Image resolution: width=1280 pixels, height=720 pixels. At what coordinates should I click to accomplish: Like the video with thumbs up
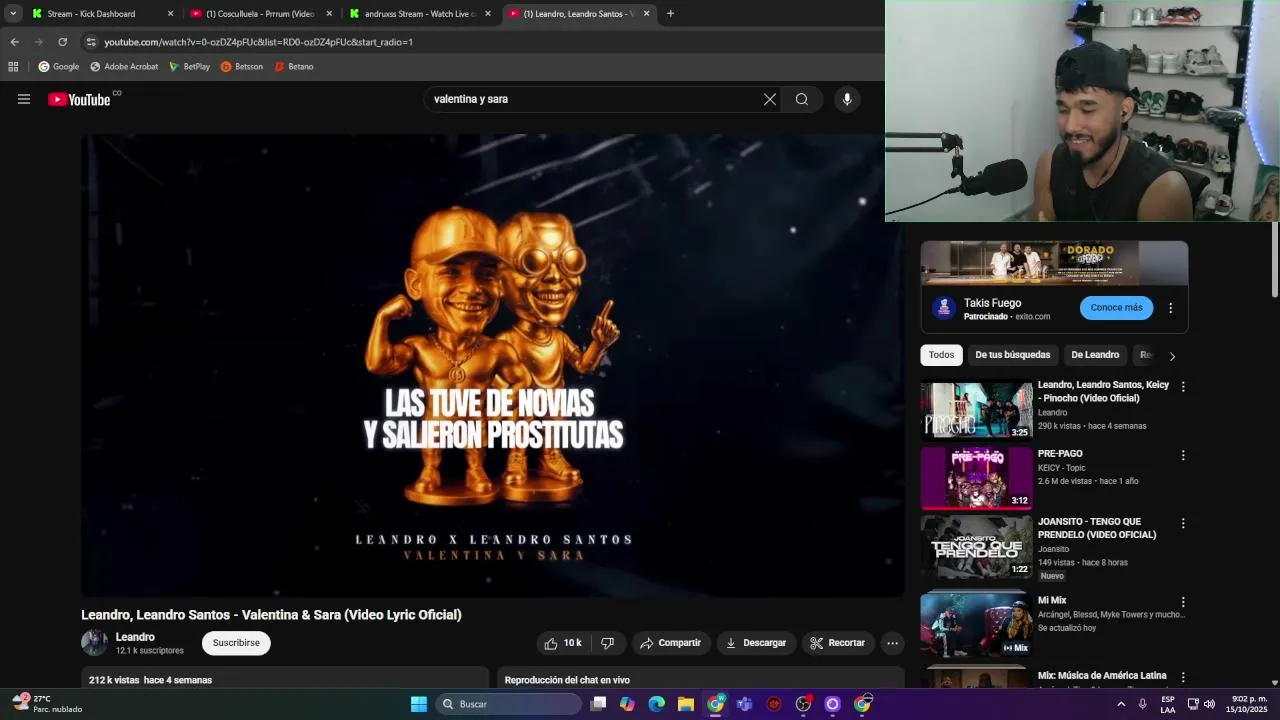(x=563, y=643)
